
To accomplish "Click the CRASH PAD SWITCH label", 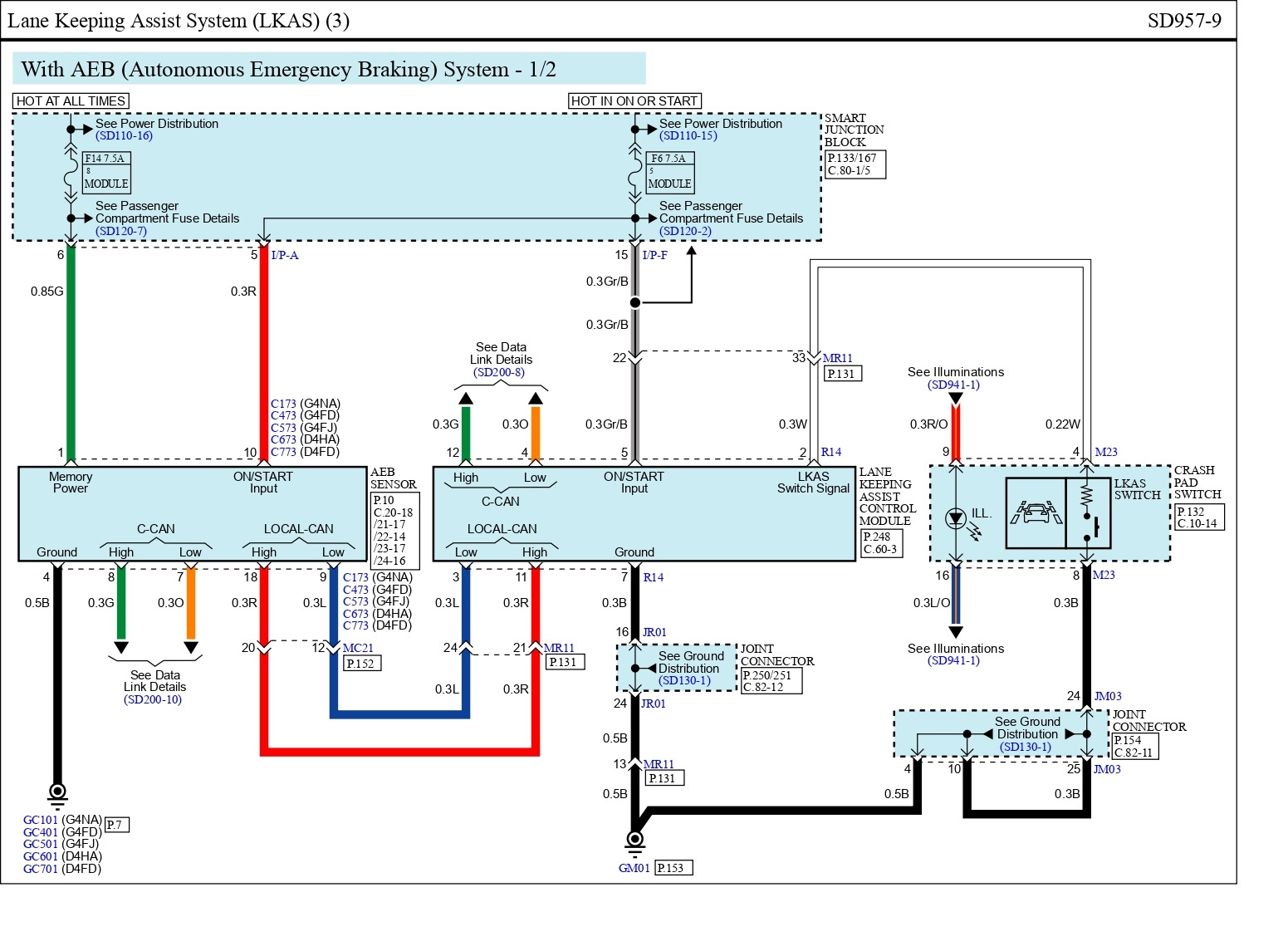I will [1197, 483].
